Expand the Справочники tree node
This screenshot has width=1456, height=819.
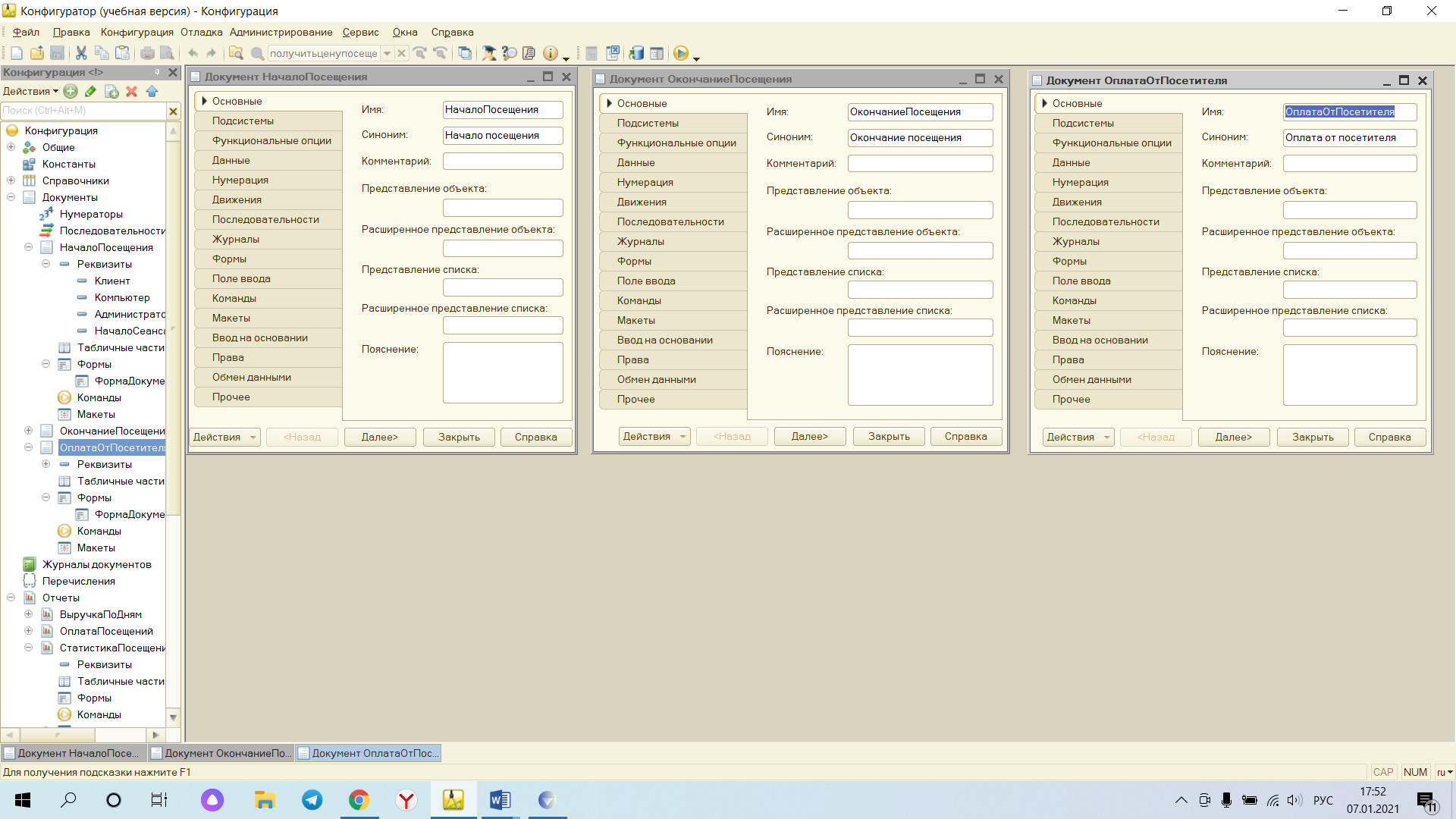coord(11,180)
